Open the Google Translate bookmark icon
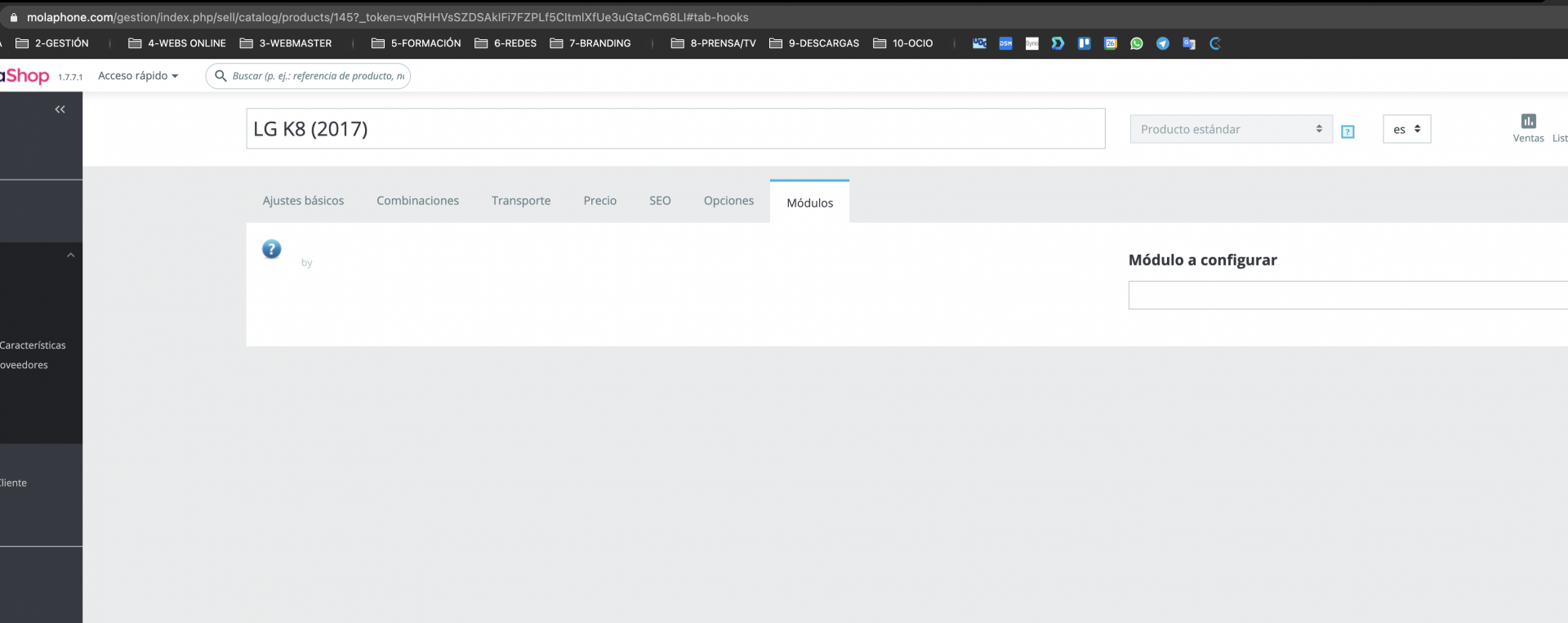Screen dimensions: 1568x623 tap(1188, 43)
